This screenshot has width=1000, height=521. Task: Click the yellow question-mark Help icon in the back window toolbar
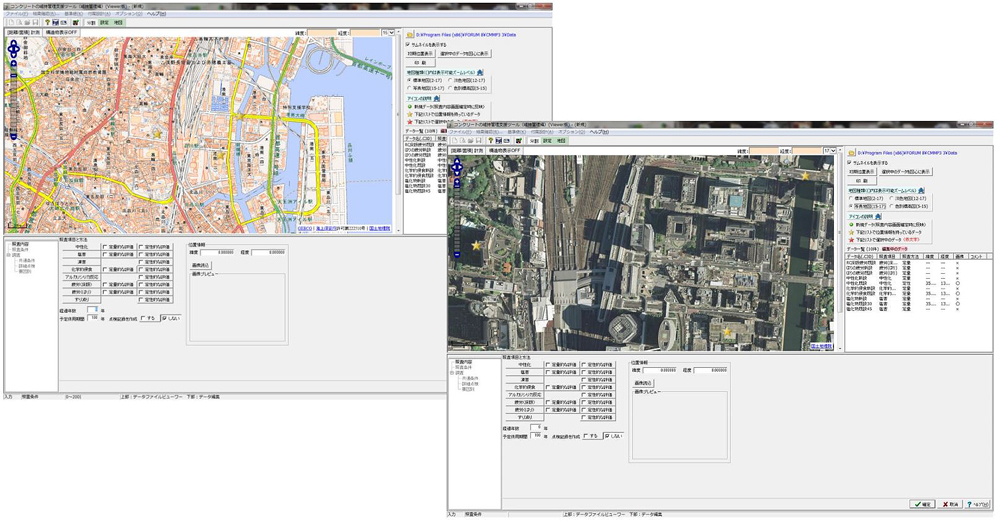(x=47, y=22)
